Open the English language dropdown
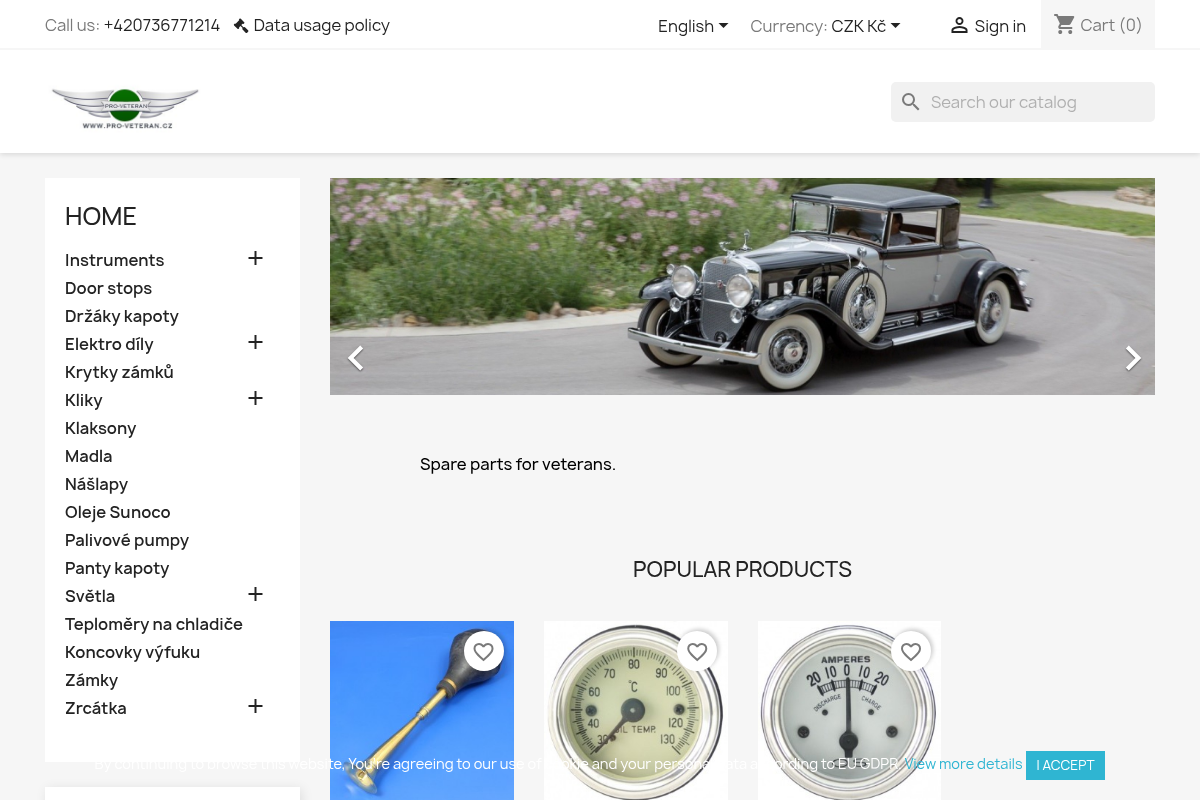This screenshot has height=800, width=1200. tap(693, 26)
